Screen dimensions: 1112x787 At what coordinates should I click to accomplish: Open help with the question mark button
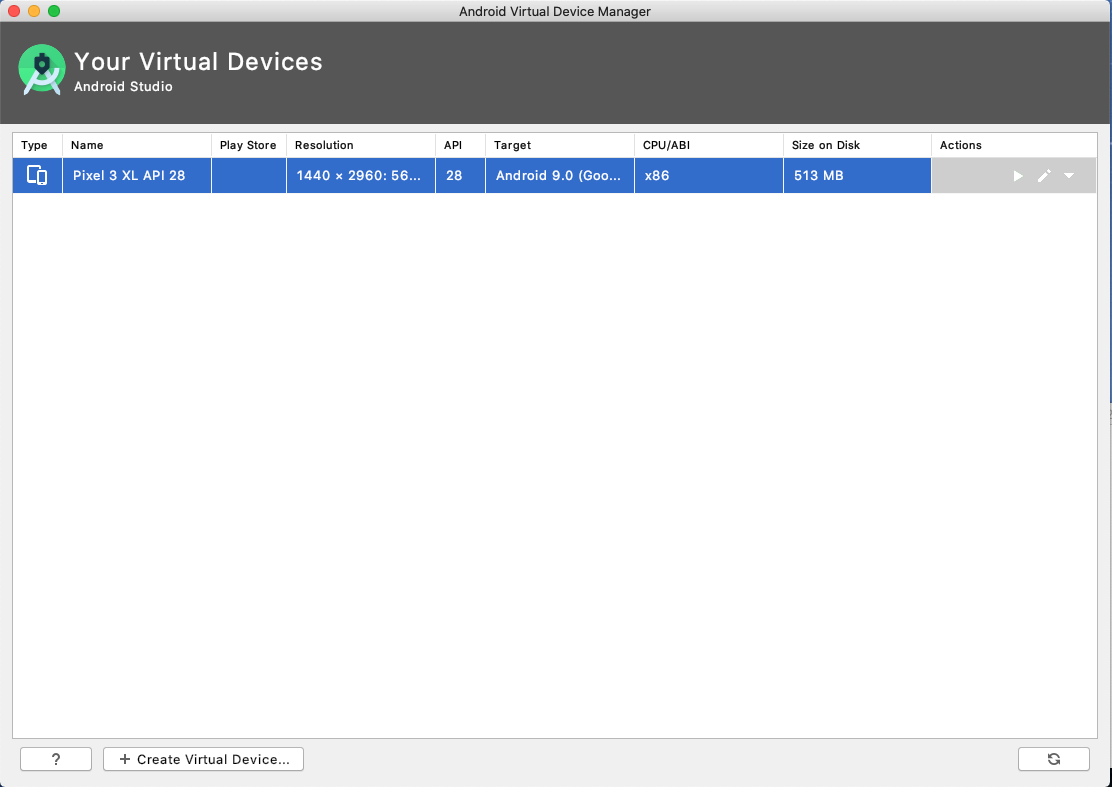pyautogui.click(x=56, y=759)
